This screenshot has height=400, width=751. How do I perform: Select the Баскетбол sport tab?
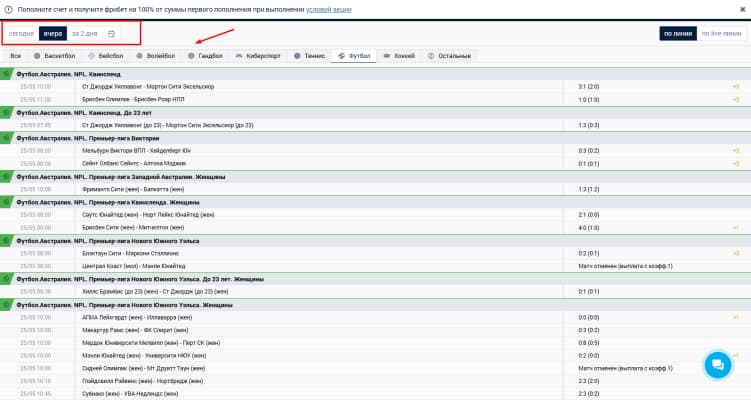(55, 56)
